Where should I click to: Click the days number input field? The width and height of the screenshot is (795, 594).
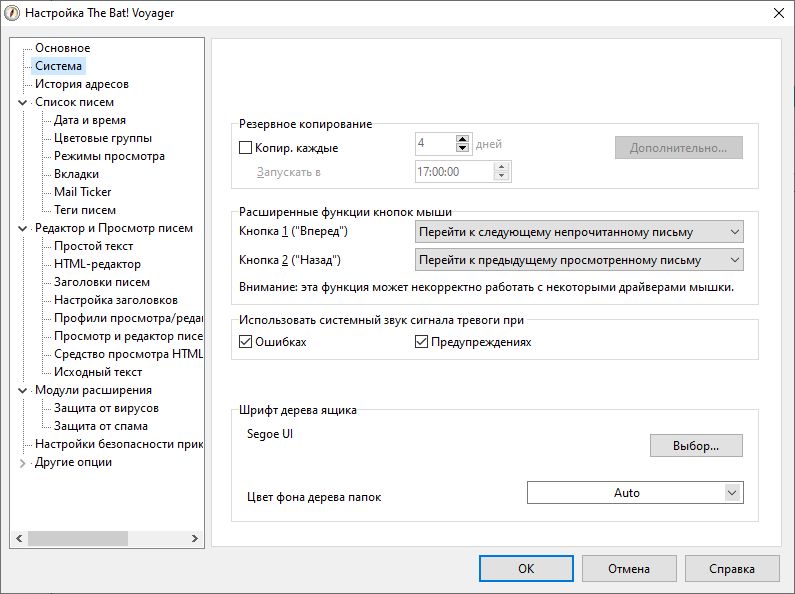(x=436, y=143)
